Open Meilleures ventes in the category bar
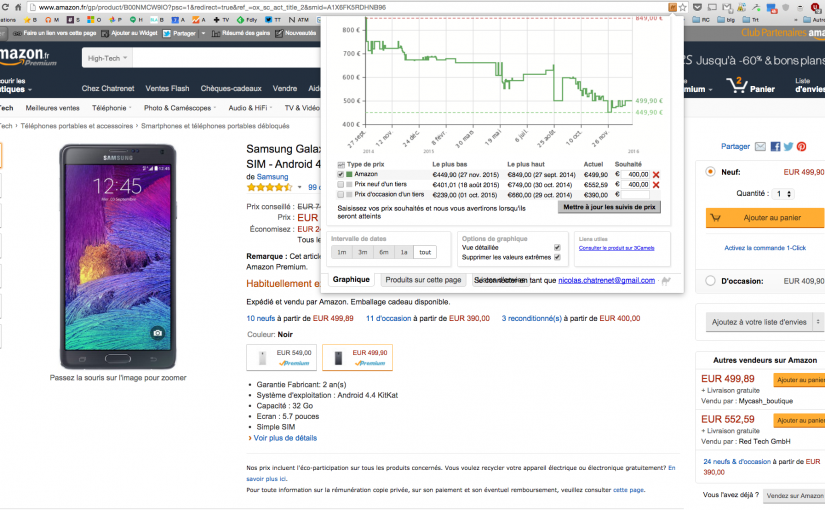The image size is (825, 510). click(x=53, y=108)
